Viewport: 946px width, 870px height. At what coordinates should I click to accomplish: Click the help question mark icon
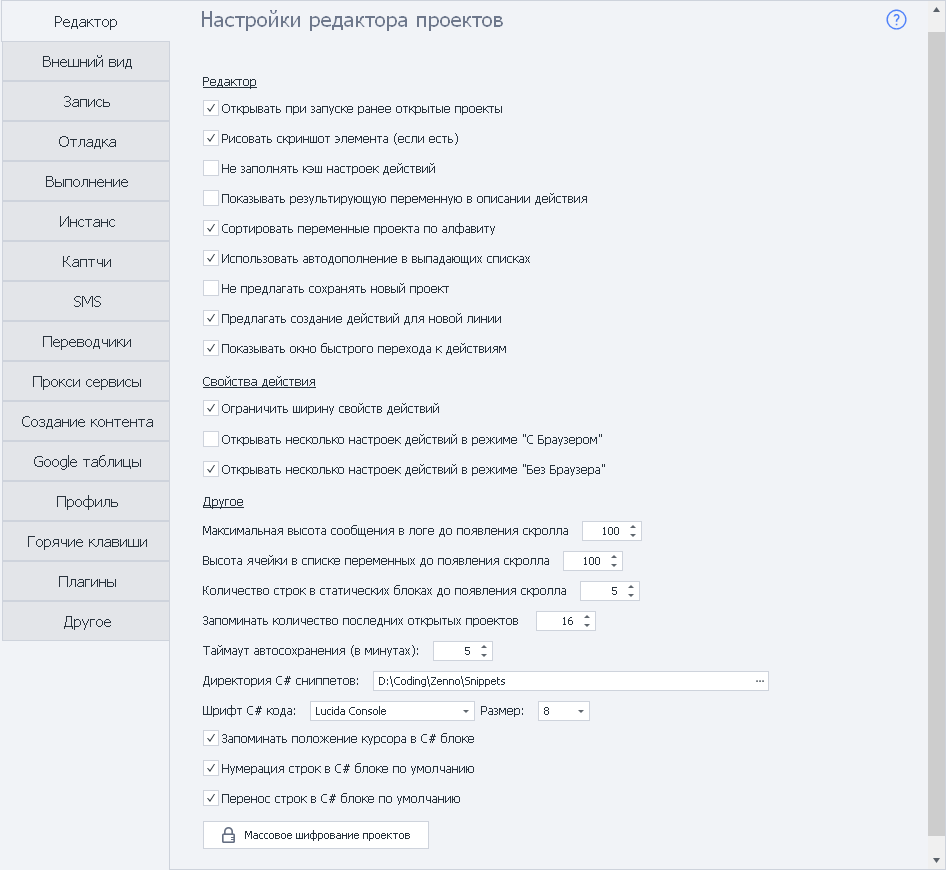coord(896,20)
